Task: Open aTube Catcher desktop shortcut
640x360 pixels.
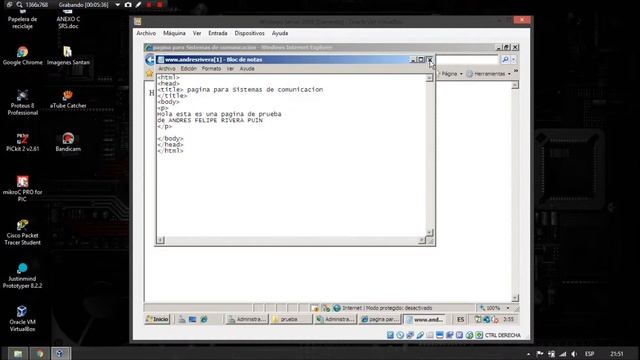Action: tap(68, 99)
